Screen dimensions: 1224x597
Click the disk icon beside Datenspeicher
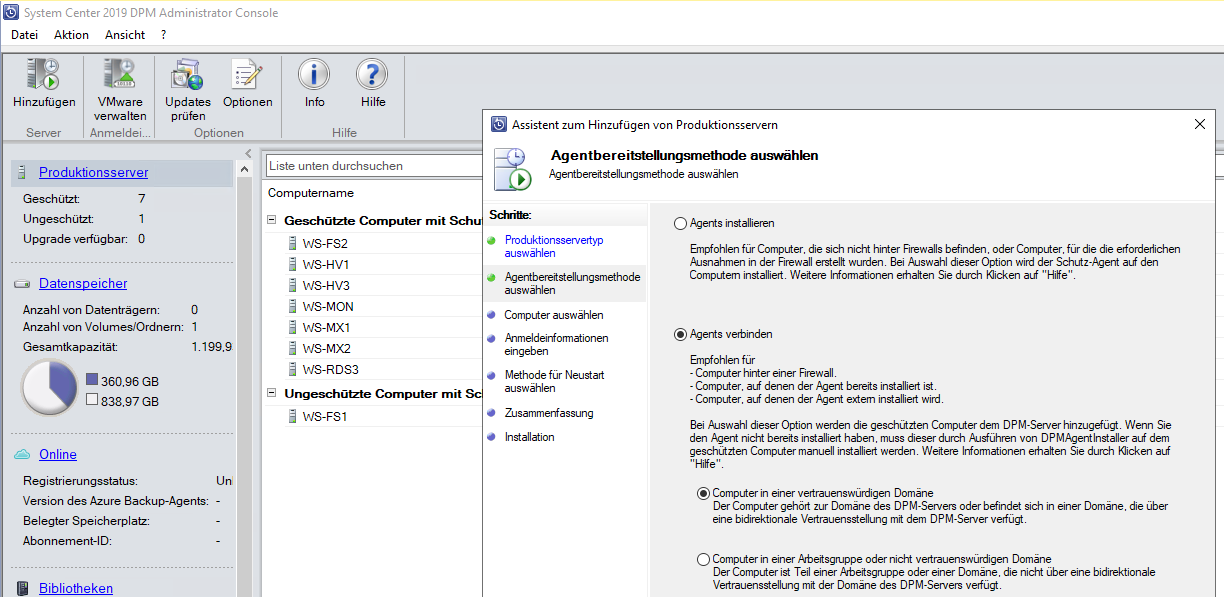click(x=22, y=284)
